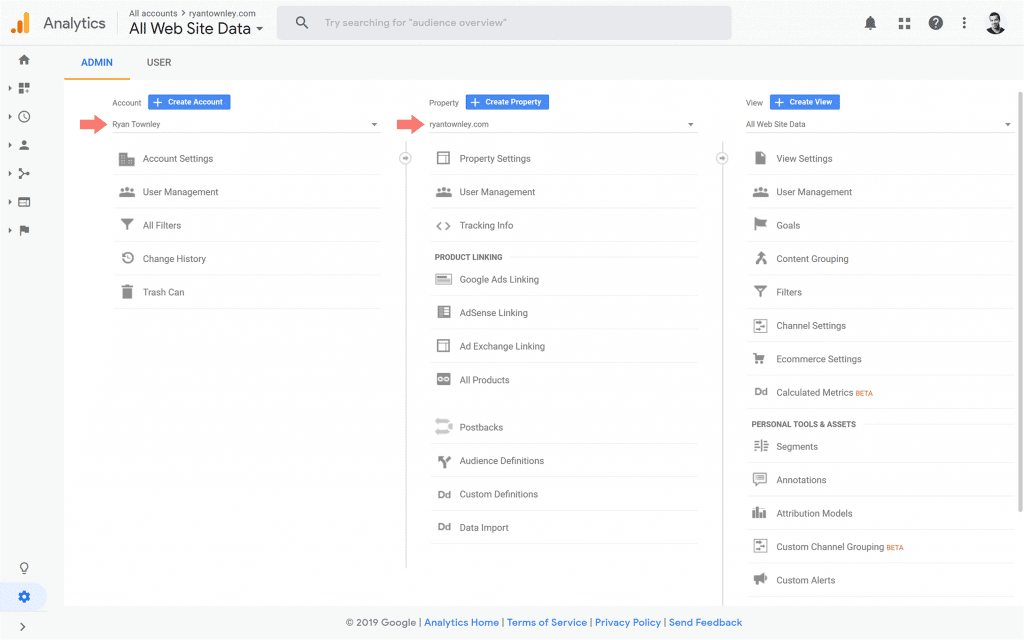Click the Create View button
Viewport: 1024px width, 640px height.
tap(805, 102)
